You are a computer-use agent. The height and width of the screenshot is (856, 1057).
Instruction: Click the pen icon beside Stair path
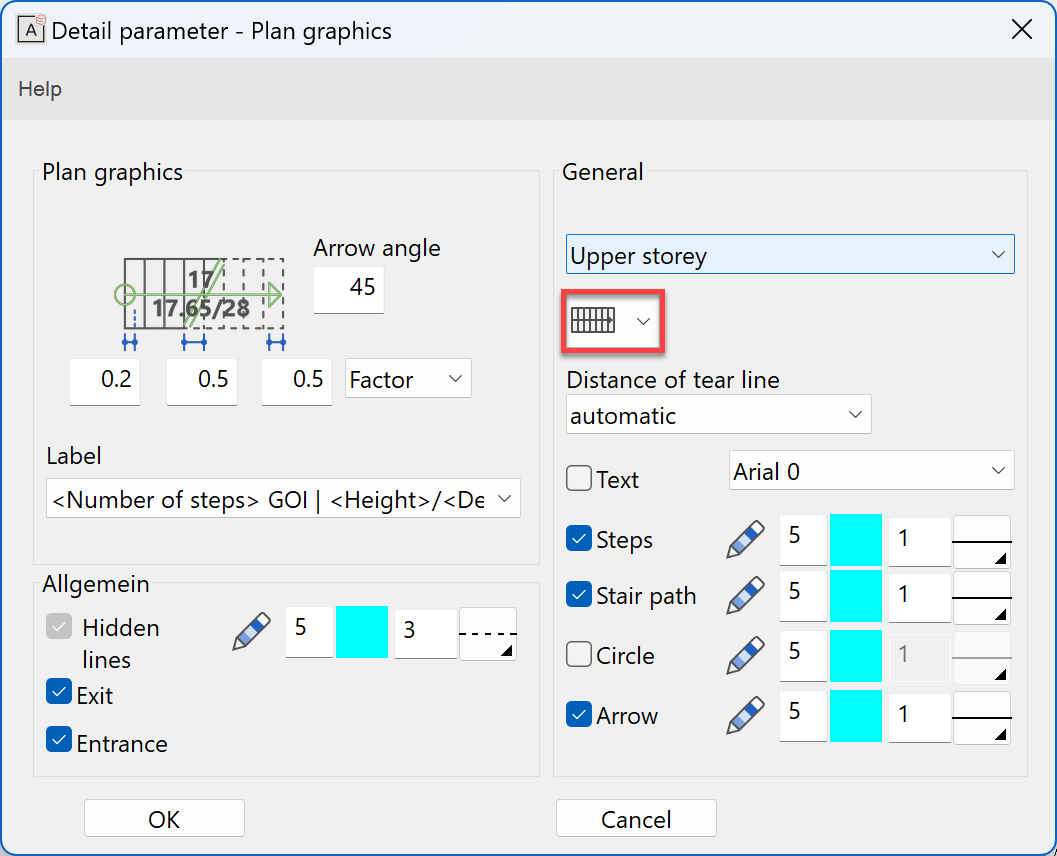coord(744,595)
